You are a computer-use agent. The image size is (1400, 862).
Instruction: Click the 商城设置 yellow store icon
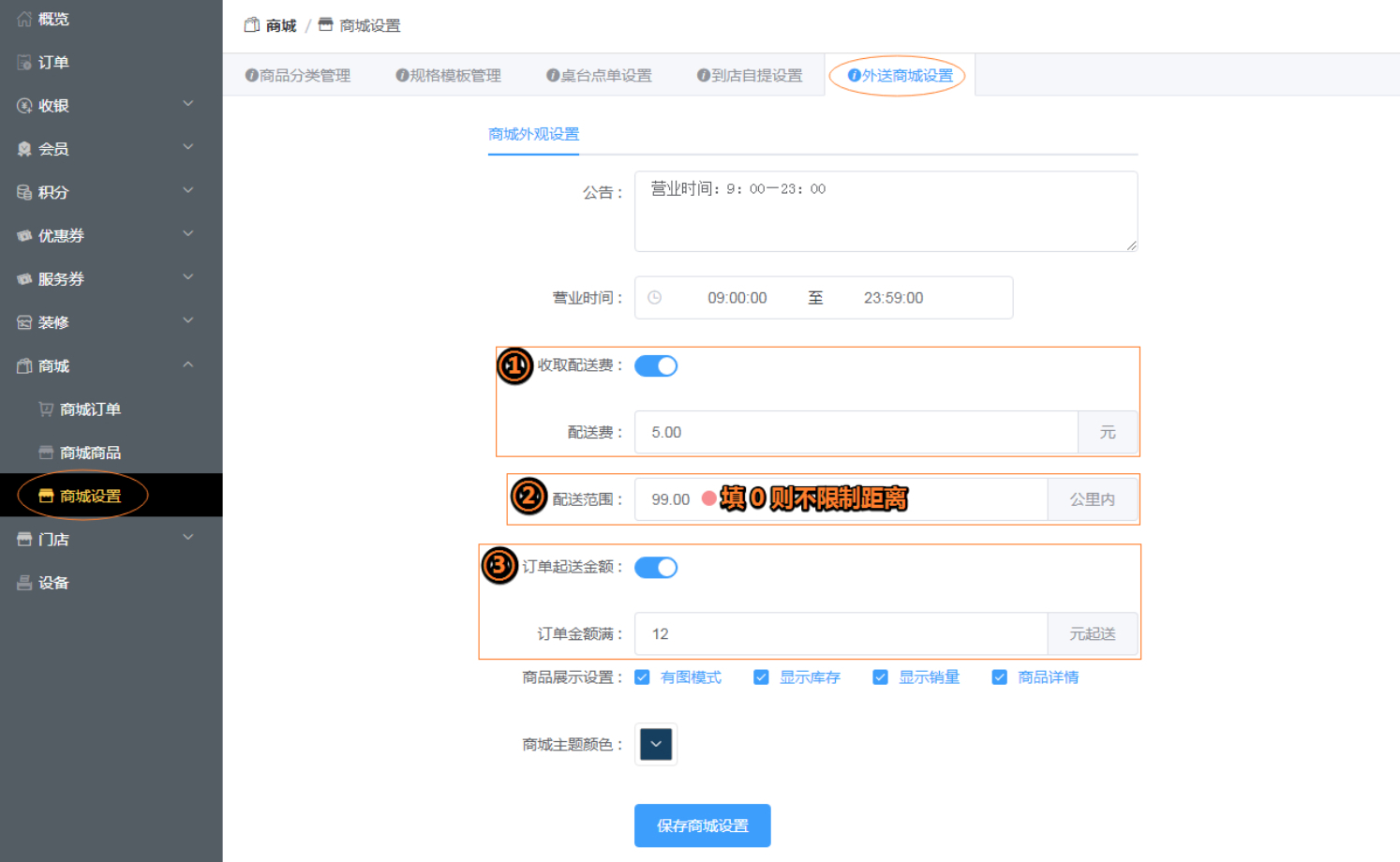[x=46, y=496]
